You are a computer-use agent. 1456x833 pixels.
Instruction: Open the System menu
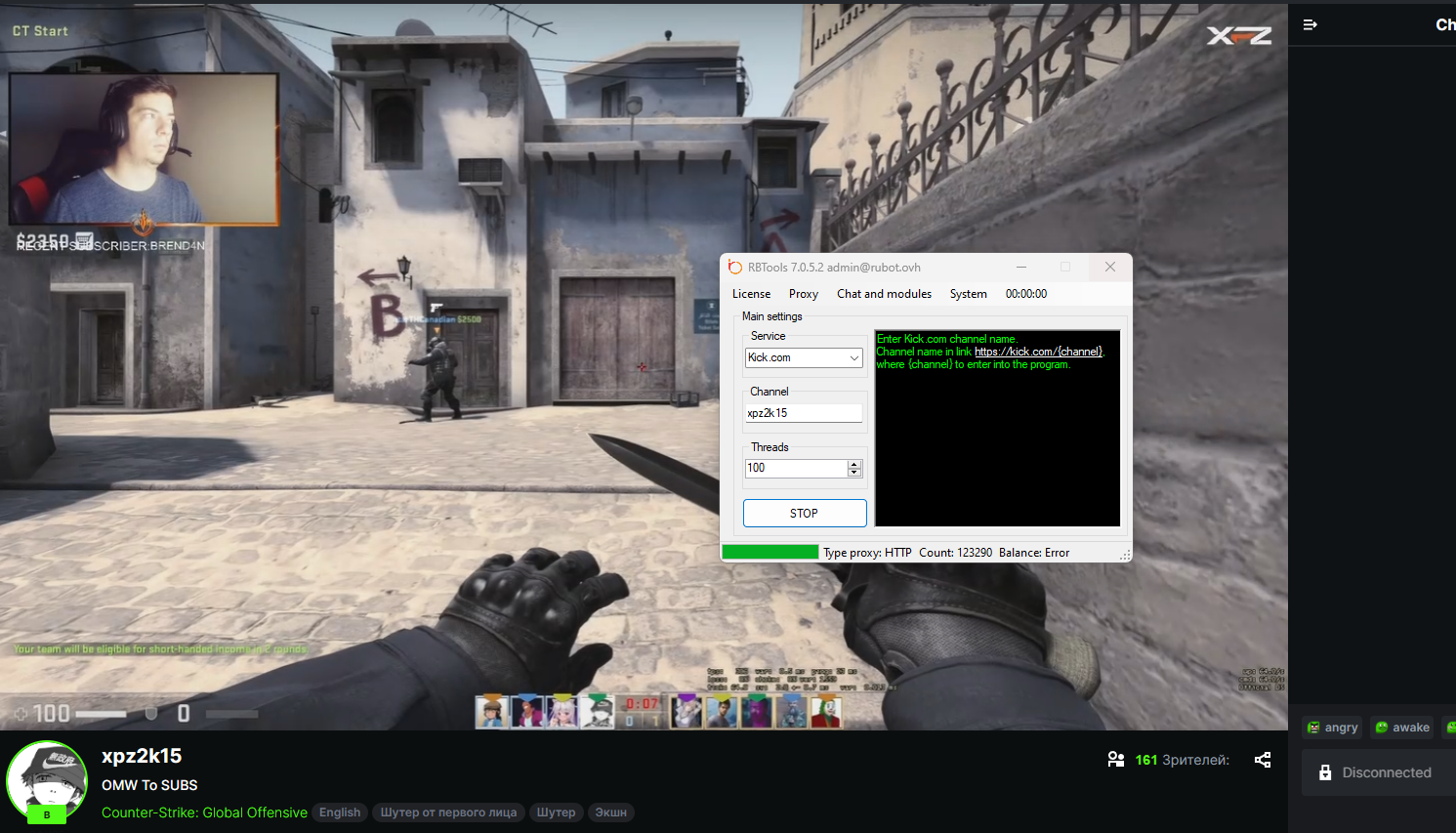[x=968, y=294]
